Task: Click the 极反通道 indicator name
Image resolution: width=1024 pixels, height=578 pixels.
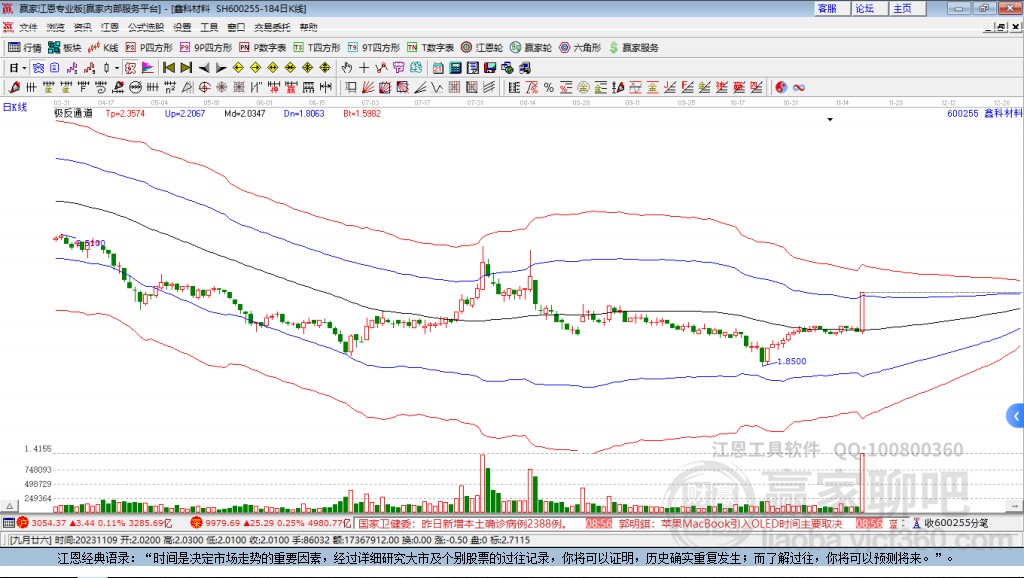Action: 73,113
